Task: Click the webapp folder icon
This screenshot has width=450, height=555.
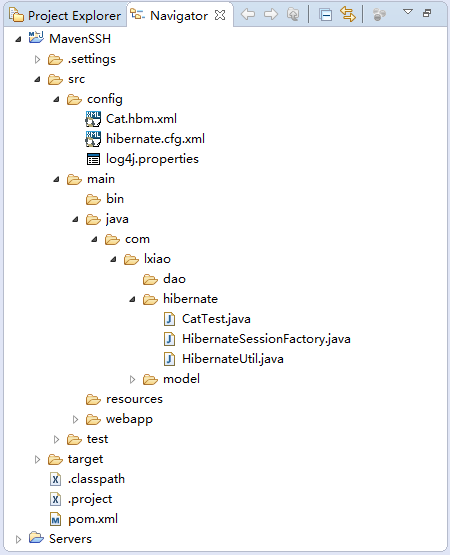Action: (93, 419)
